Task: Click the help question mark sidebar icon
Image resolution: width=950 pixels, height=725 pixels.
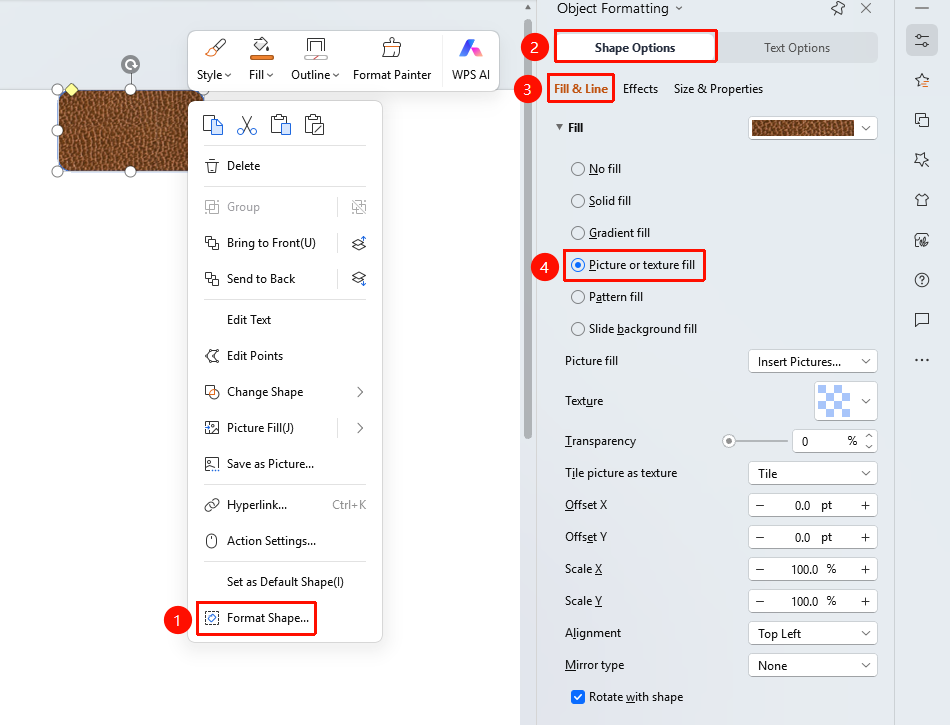Action: 922,280
